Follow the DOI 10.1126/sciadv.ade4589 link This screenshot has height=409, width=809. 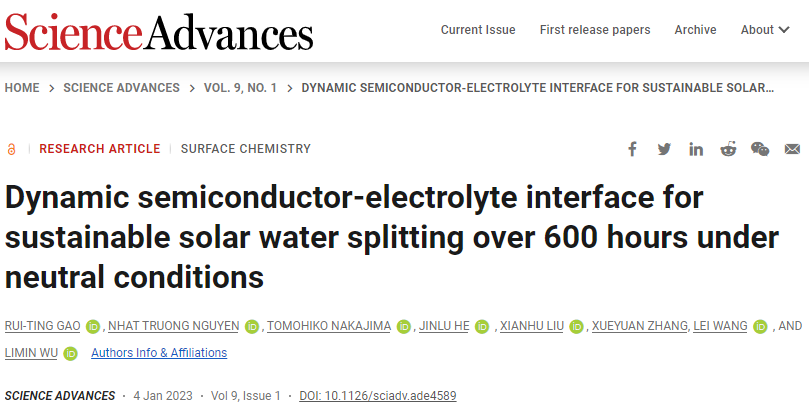pos(378,396)
